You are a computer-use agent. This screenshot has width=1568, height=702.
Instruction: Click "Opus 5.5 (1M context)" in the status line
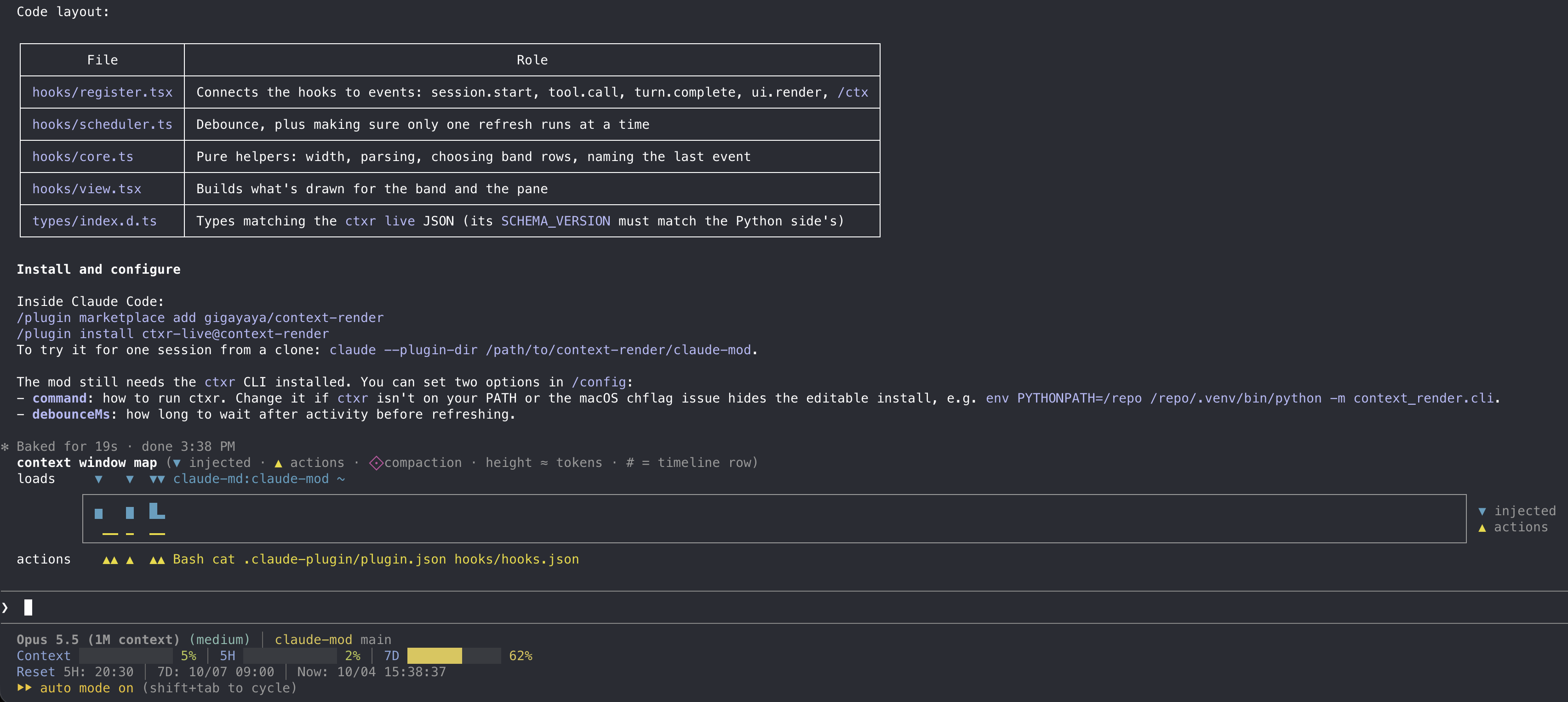tap(98, 640)
